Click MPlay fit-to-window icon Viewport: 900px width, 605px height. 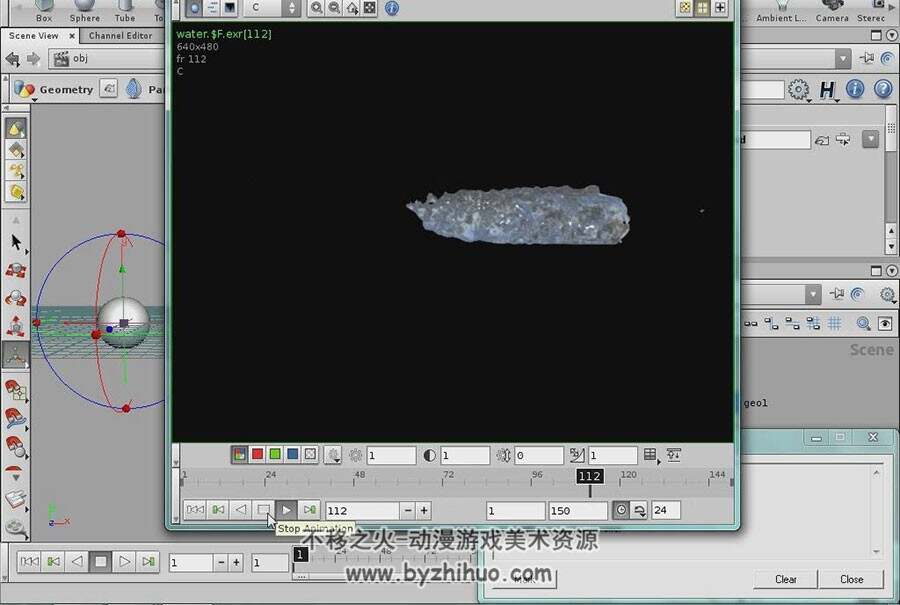(370, 8)
